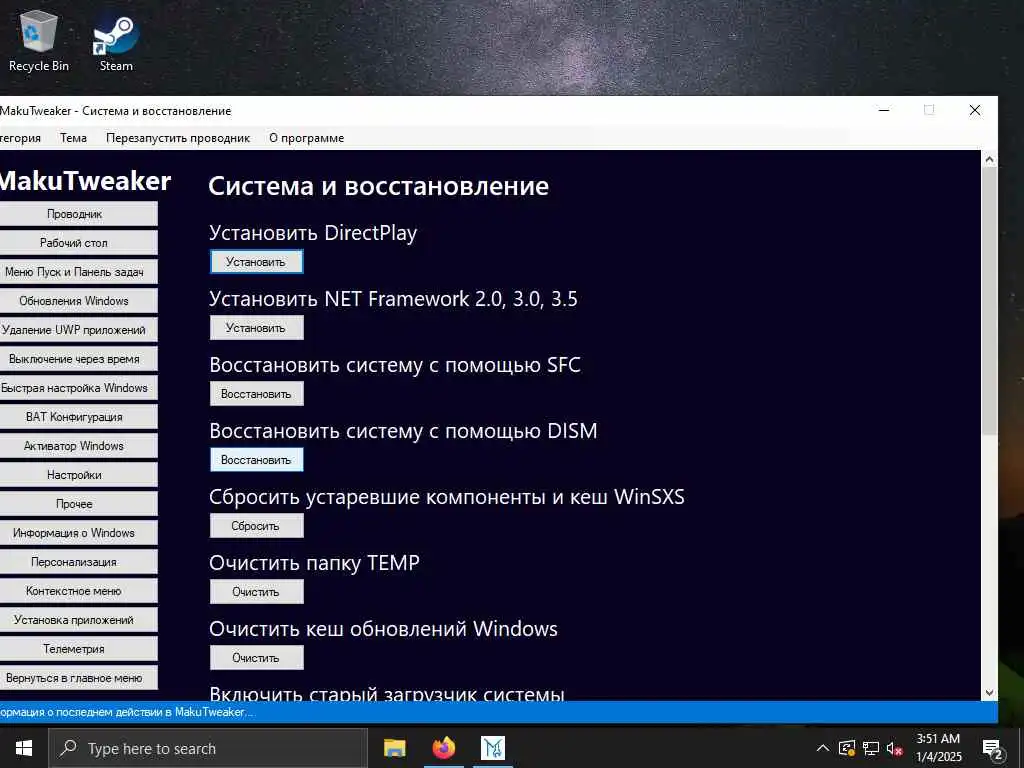Open Информация о Windows category

click(x=78, y=533)
